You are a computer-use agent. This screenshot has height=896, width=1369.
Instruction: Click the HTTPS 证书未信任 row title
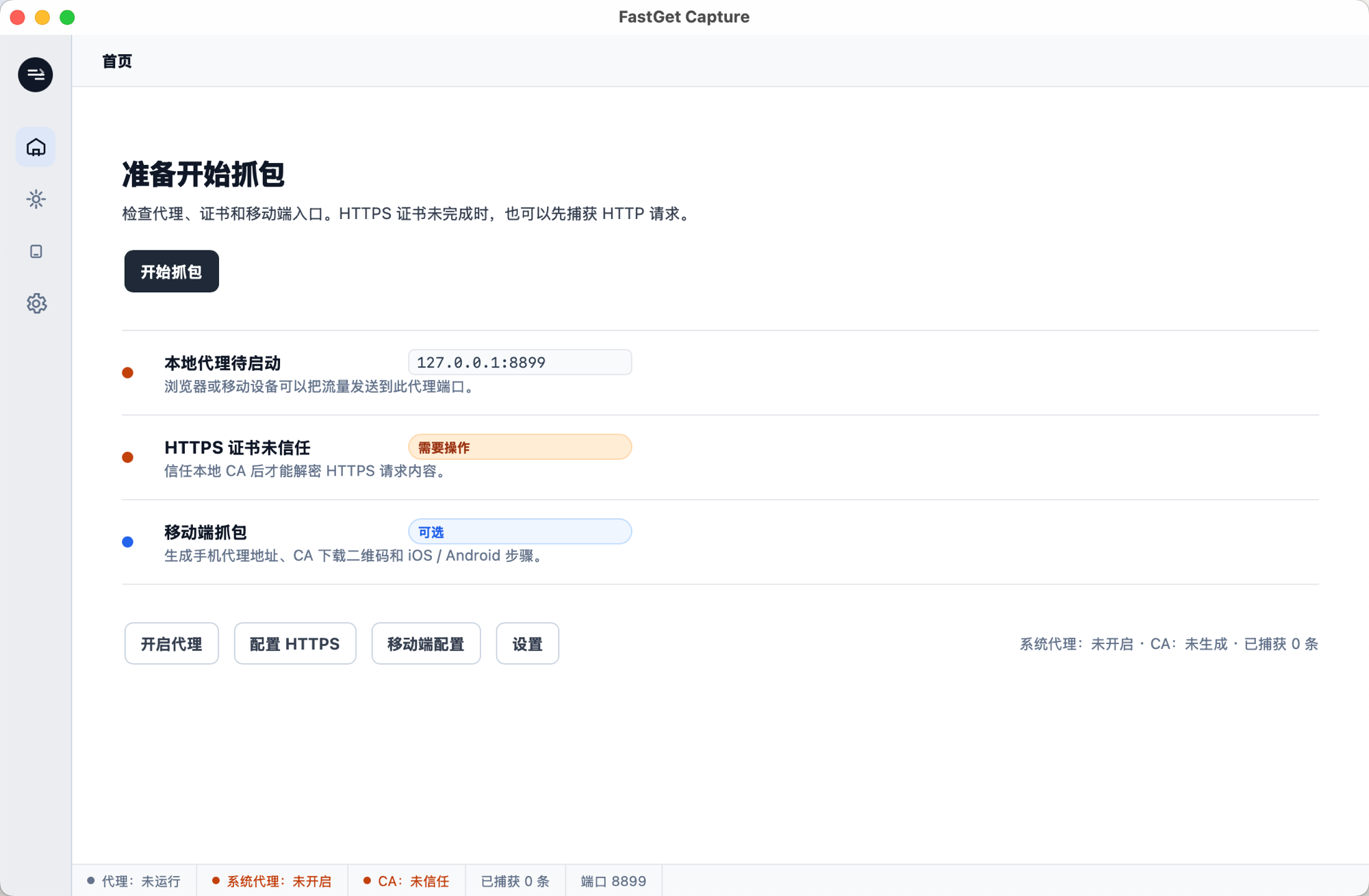(238, 448)
